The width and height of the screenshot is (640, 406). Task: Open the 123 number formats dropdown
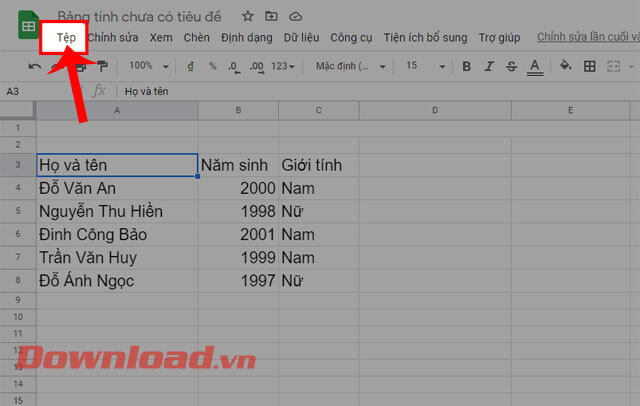pyautogui.click(x=282, y=66)
